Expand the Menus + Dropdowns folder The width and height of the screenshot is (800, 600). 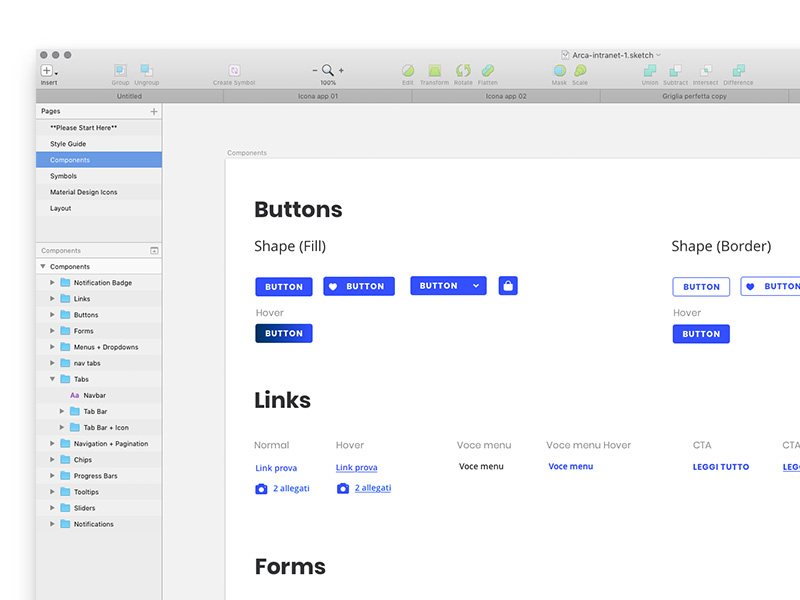tap(52, 347)
